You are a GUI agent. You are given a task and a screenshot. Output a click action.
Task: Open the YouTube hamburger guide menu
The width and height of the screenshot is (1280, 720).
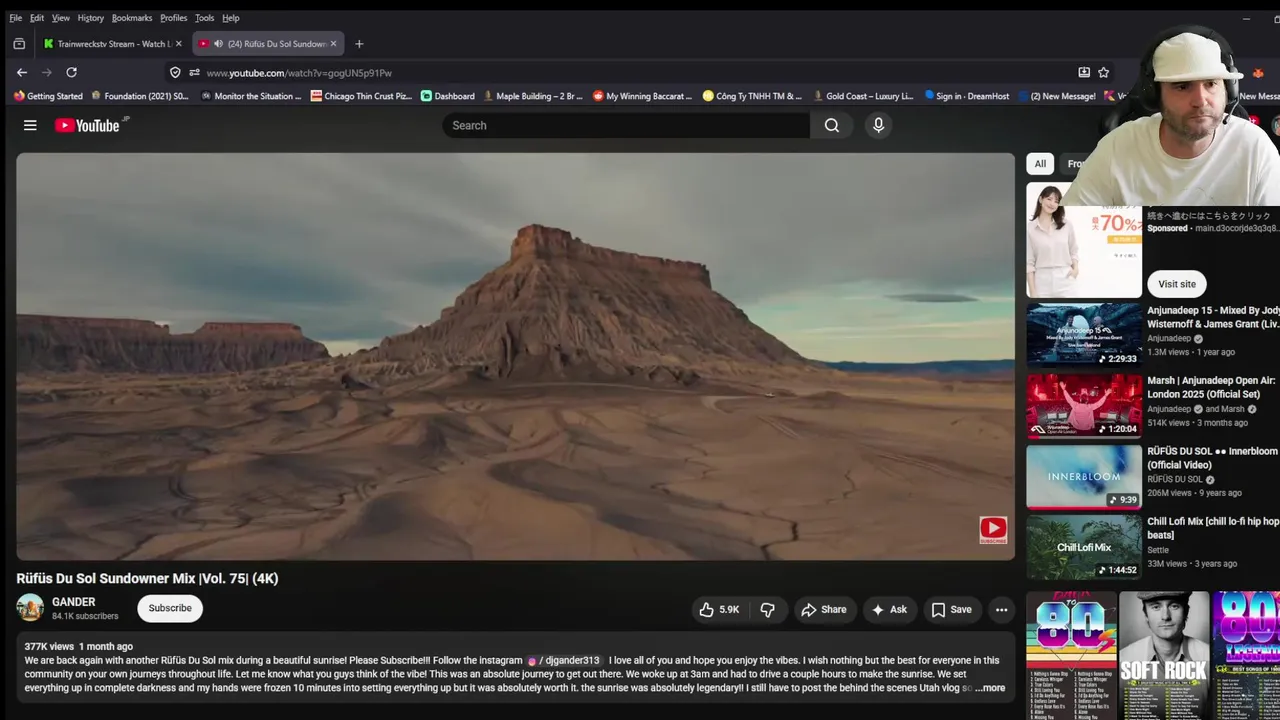tap(30, 125)
